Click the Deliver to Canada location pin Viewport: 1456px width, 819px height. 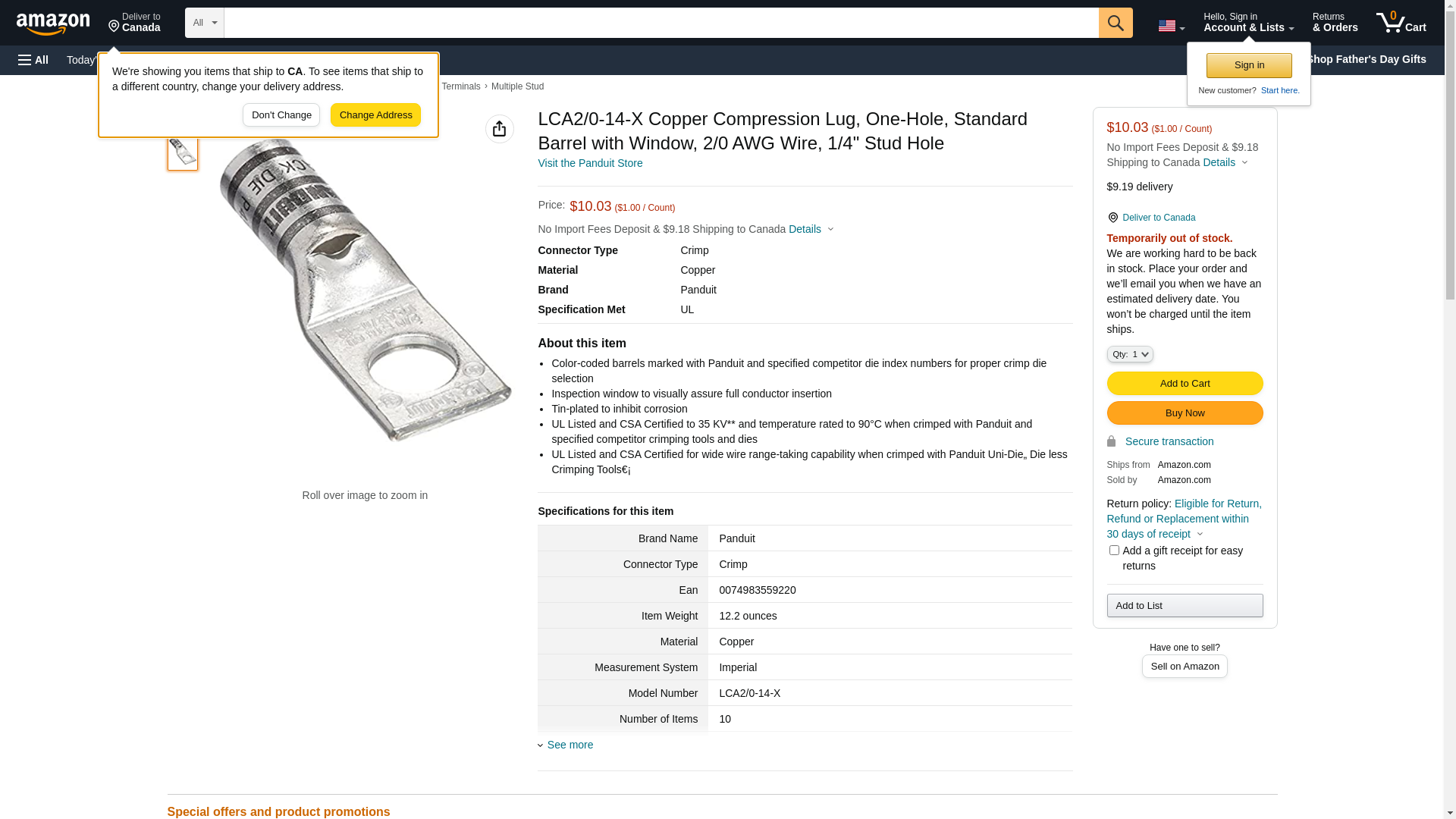pos(134,23)
